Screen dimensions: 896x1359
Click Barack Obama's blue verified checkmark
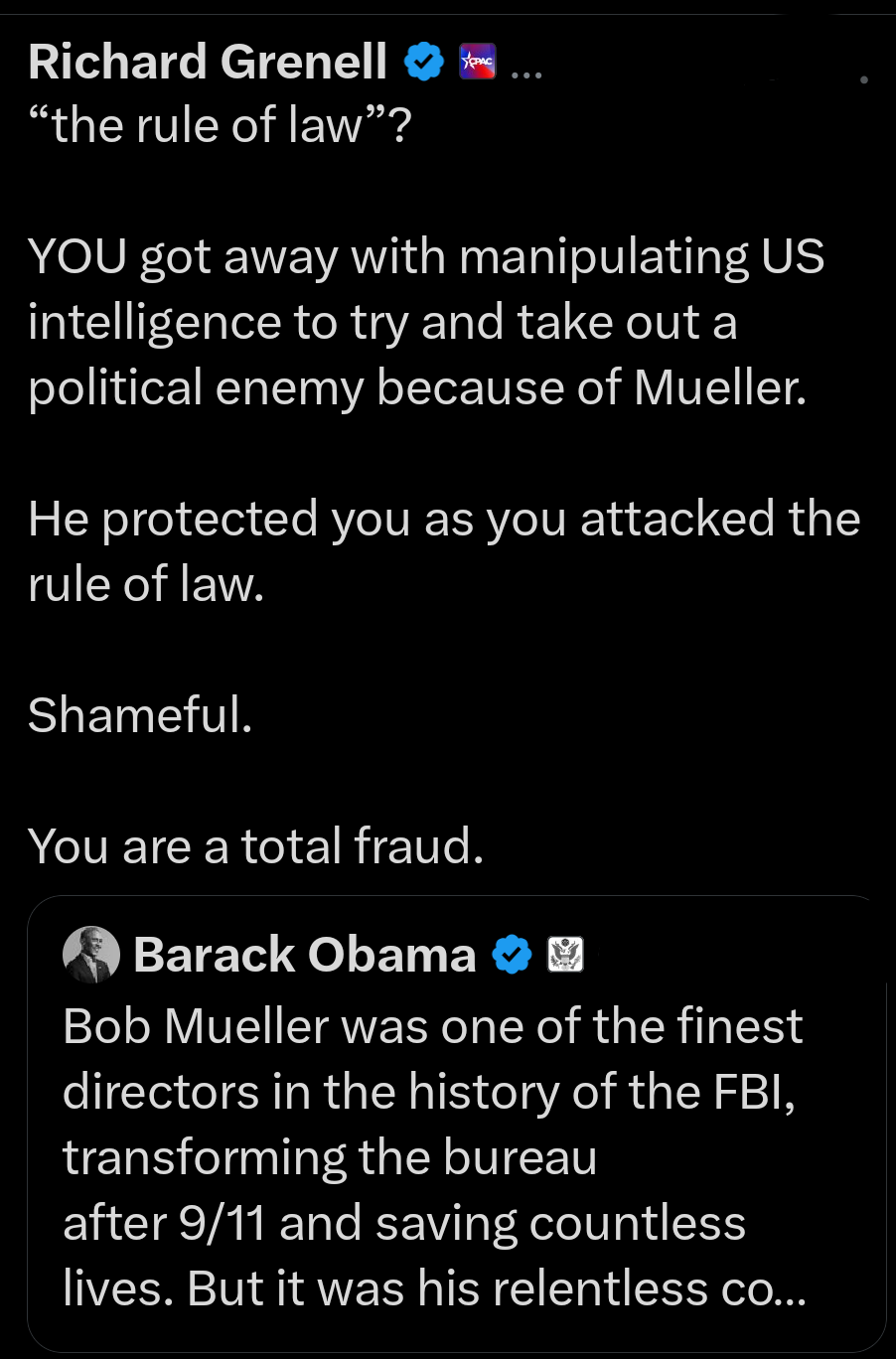pos(512,955)
